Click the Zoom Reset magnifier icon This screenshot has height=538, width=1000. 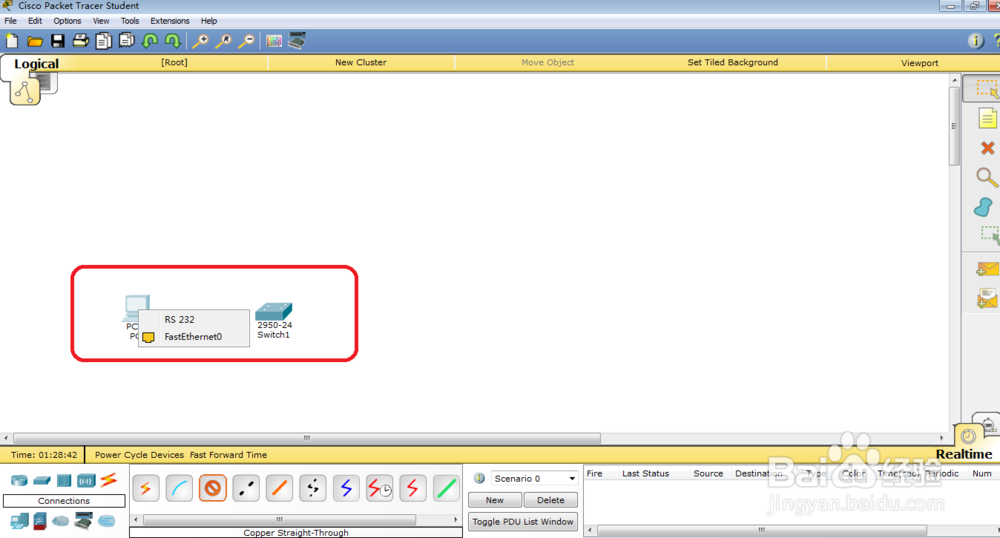pos(223,41)
